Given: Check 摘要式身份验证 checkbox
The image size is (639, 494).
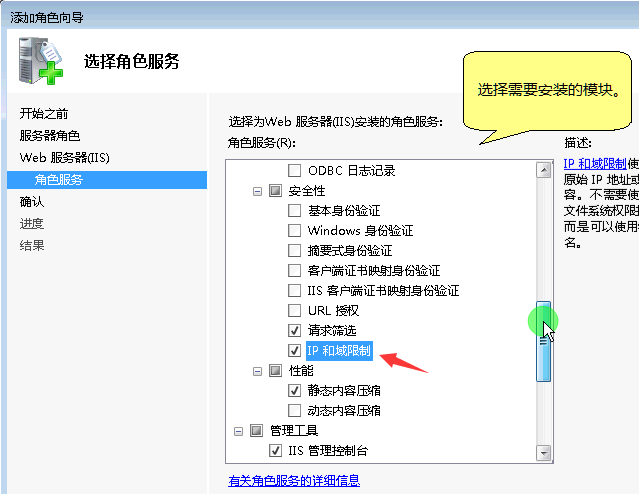Looking at the screenshot, I should click(x=294, y=251).
